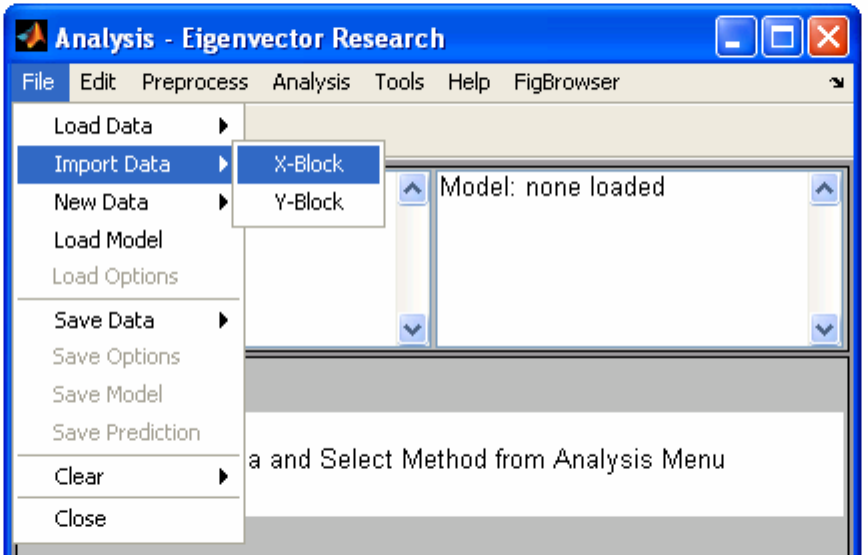Image resolution: width=868 pixels, height=555 pixels.
Task: Open the Analysis menu
Action: pos(311,82)
